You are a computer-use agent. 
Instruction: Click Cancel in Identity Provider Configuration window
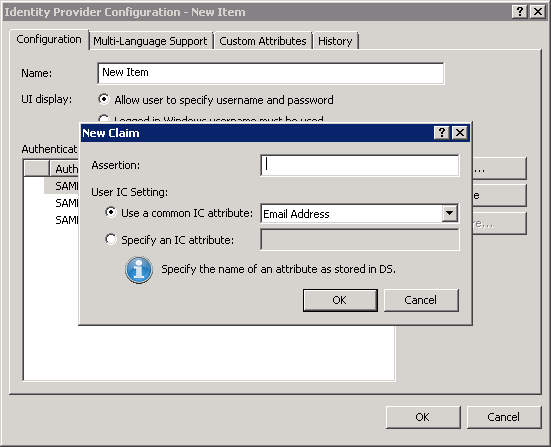click(504, 417)
